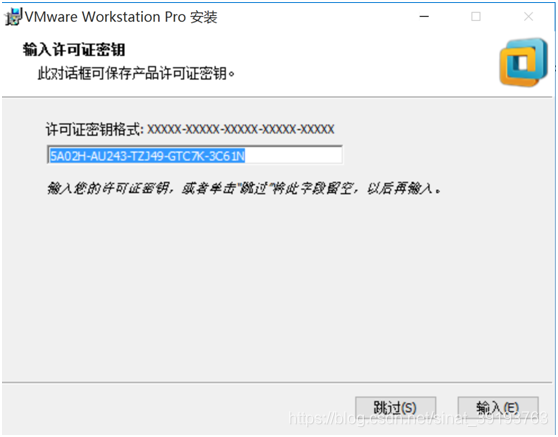Click the installer icon in the title bar
Viewport: 558px width, 437px height.
click(x=14, y=17)
